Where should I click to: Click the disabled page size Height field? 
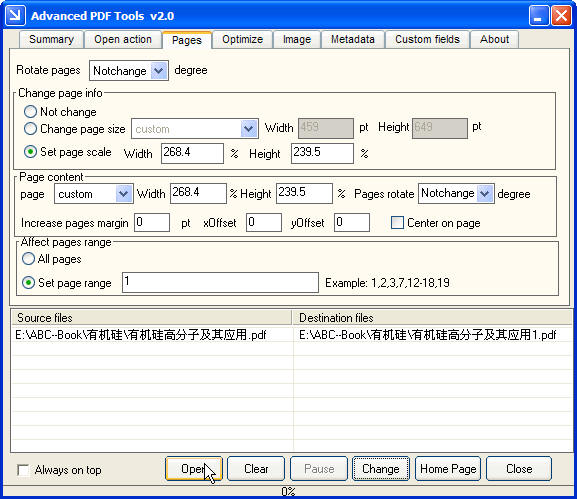pos(440,128)
